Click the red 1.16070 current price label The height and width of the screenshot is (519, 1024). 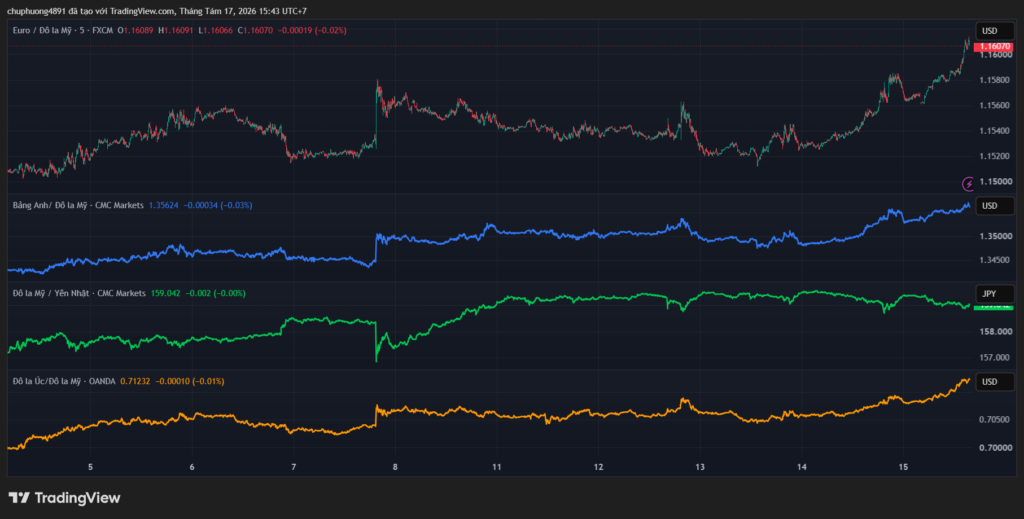[x=993, y=46]
